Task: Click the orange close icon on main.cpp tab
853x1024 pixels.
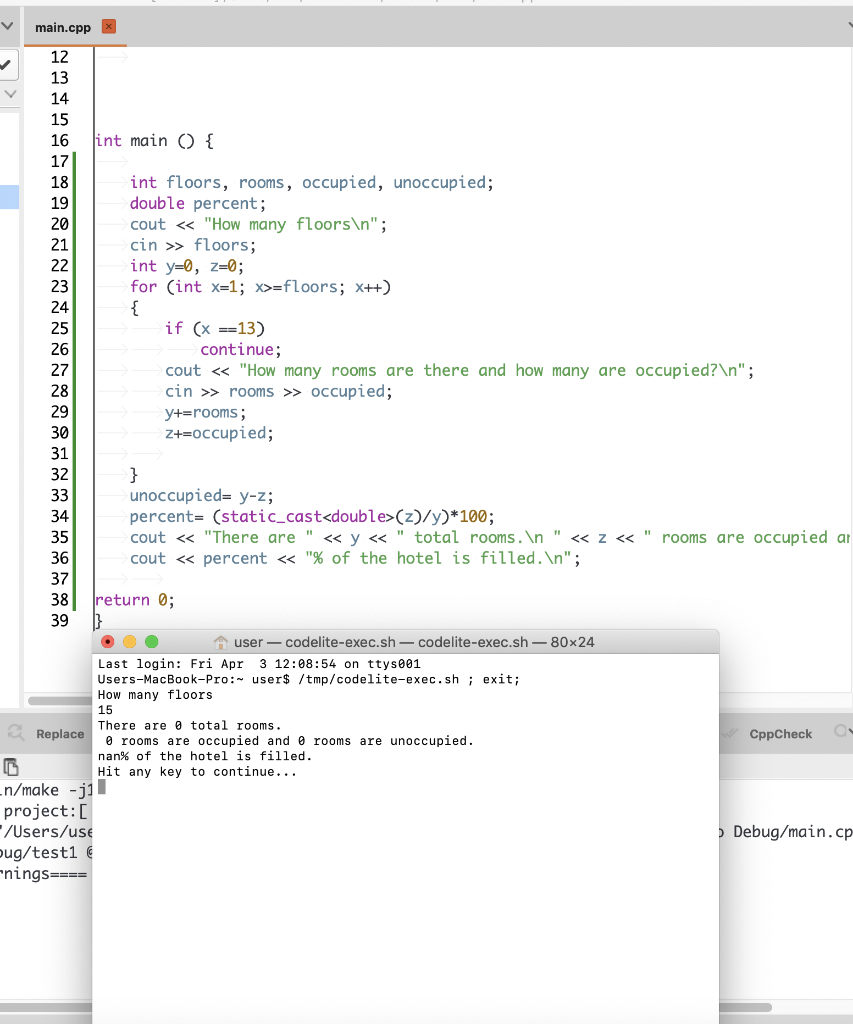Action: (108, 27)
